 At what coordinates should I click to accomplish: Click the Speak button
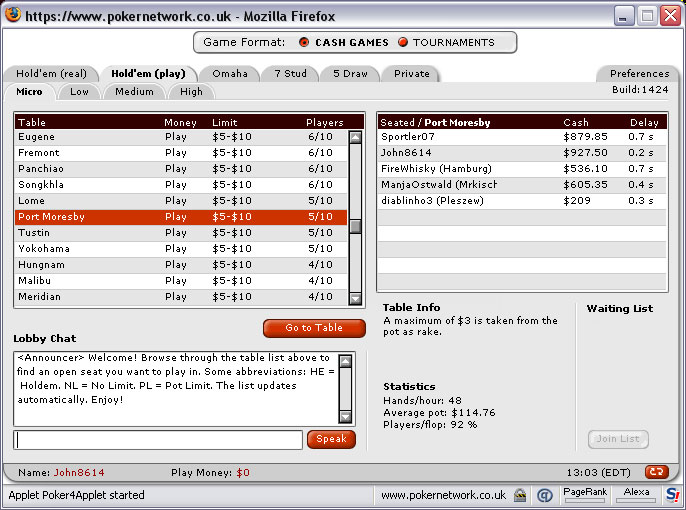331,439
